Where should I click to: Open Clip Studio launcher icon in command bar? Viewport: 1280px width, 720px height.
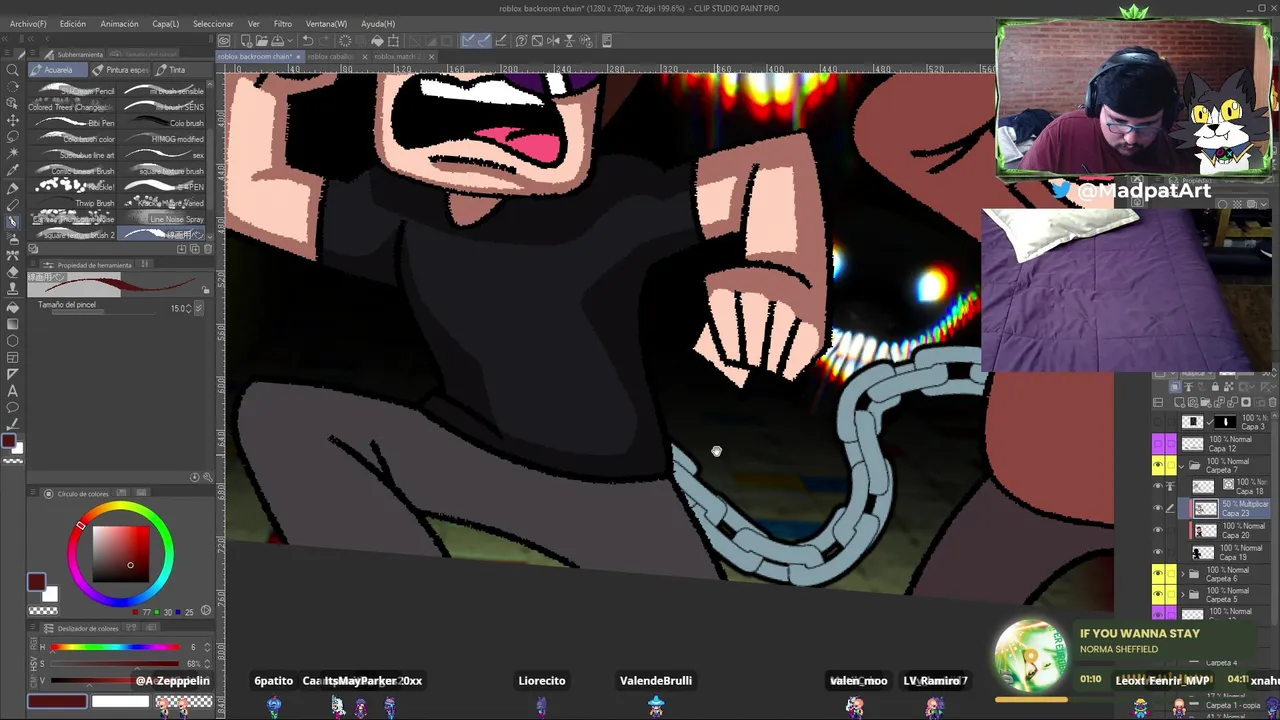tap(224, 40)
